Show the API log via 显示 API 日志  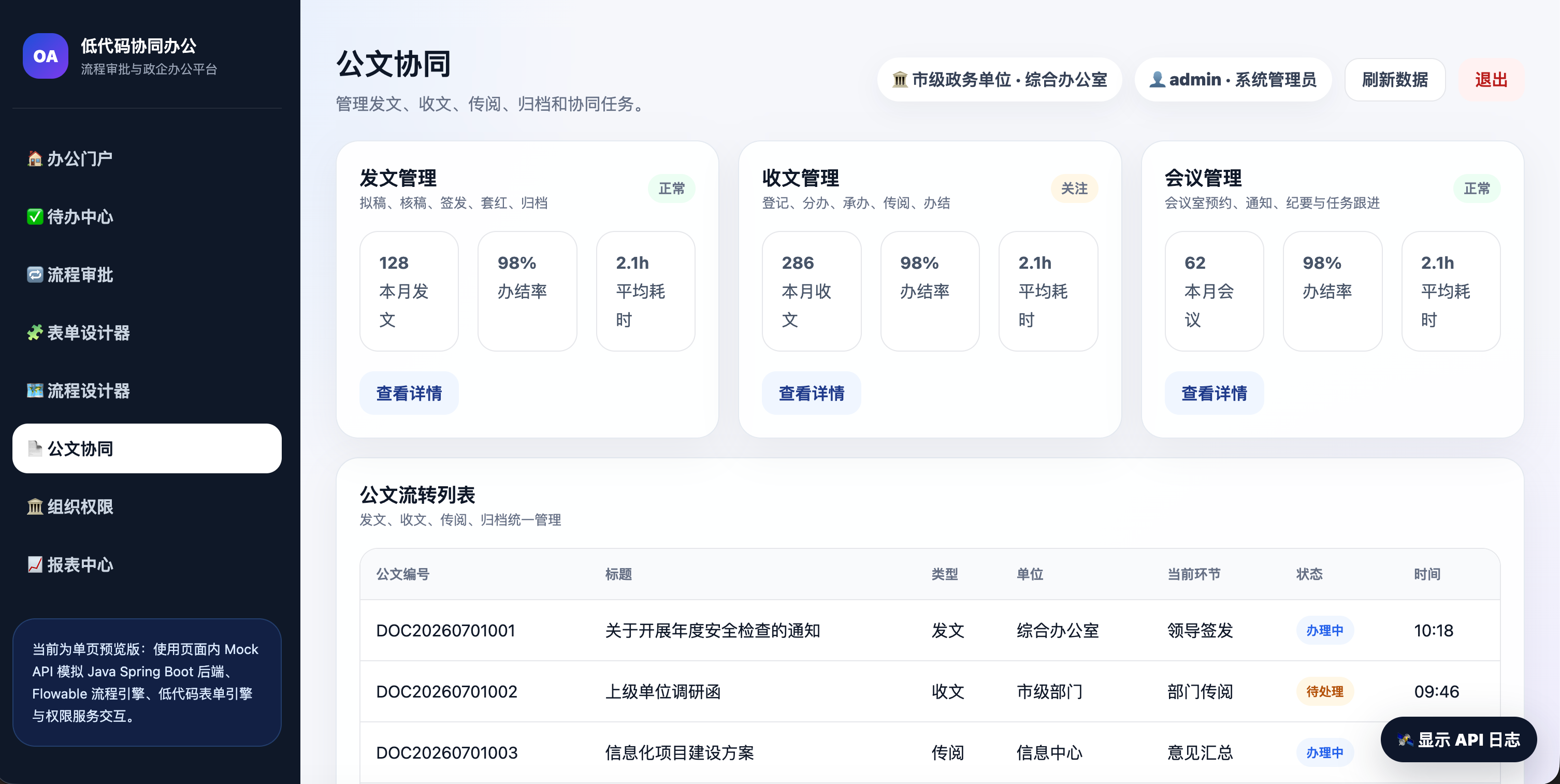point(1458,740)
